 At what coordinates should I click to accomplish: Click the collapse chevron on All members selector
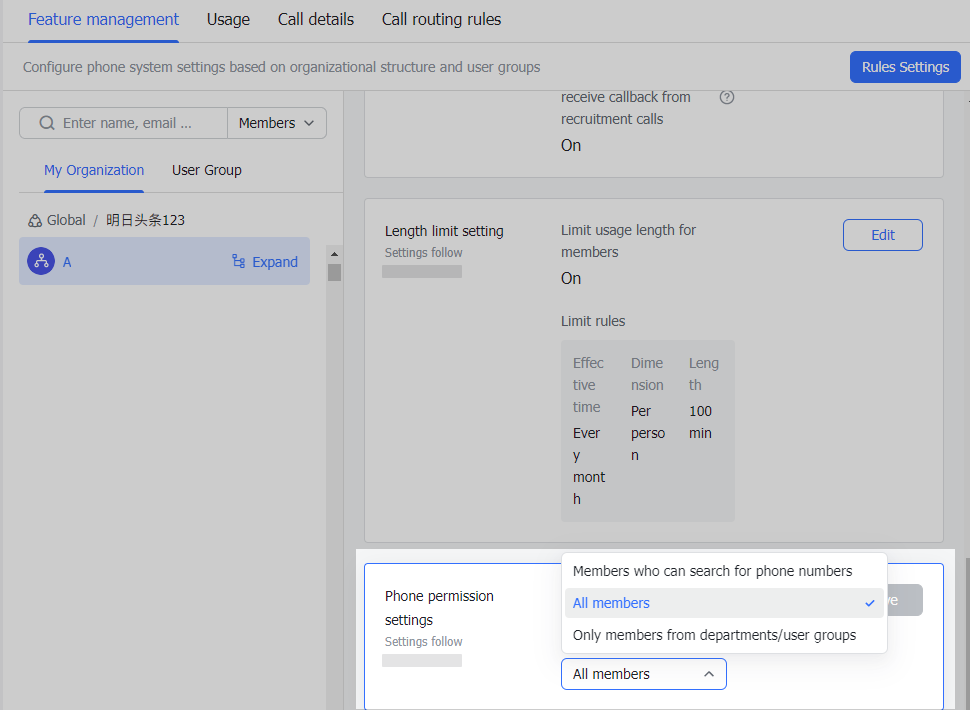pos(712,673)
